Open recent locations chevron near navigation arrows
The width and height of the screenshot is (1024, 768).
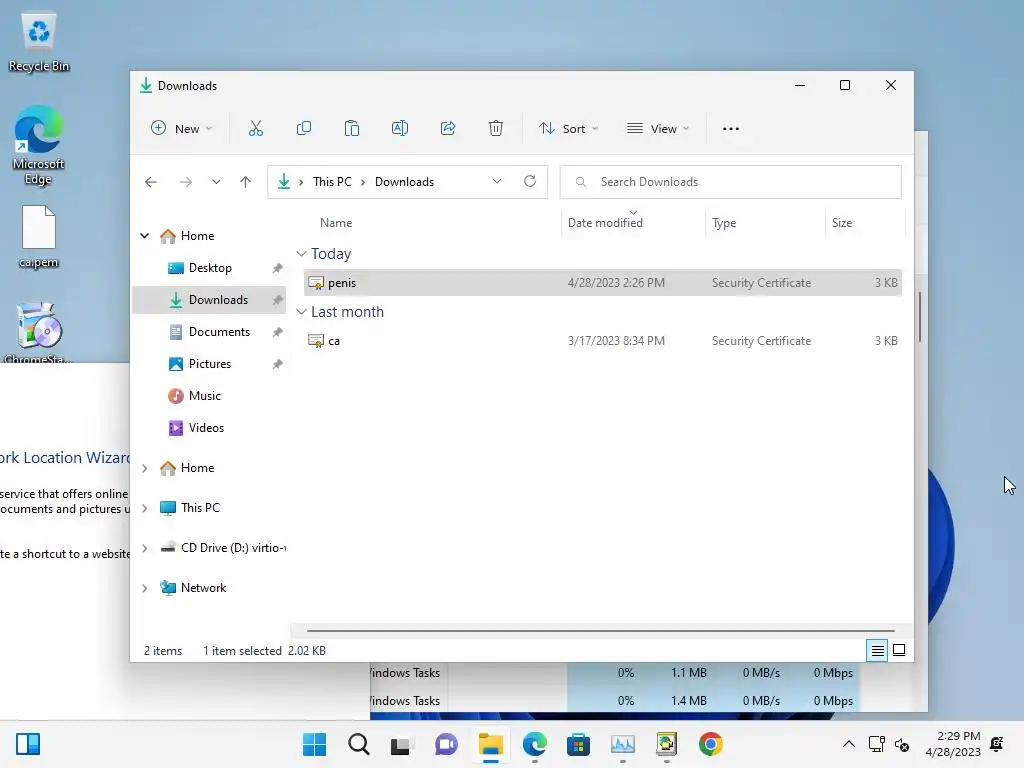click(216, 182)
